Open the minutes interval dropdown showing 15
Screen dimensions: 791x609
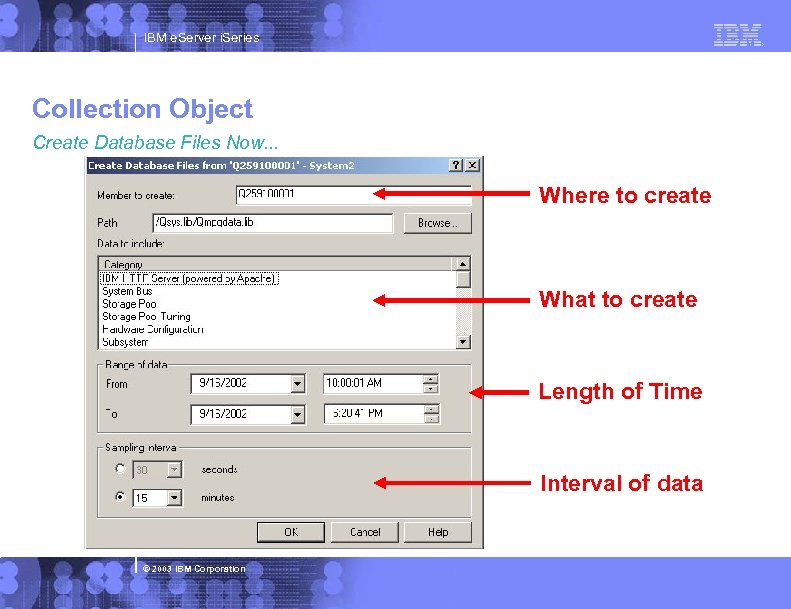click(x=174, y=498)
